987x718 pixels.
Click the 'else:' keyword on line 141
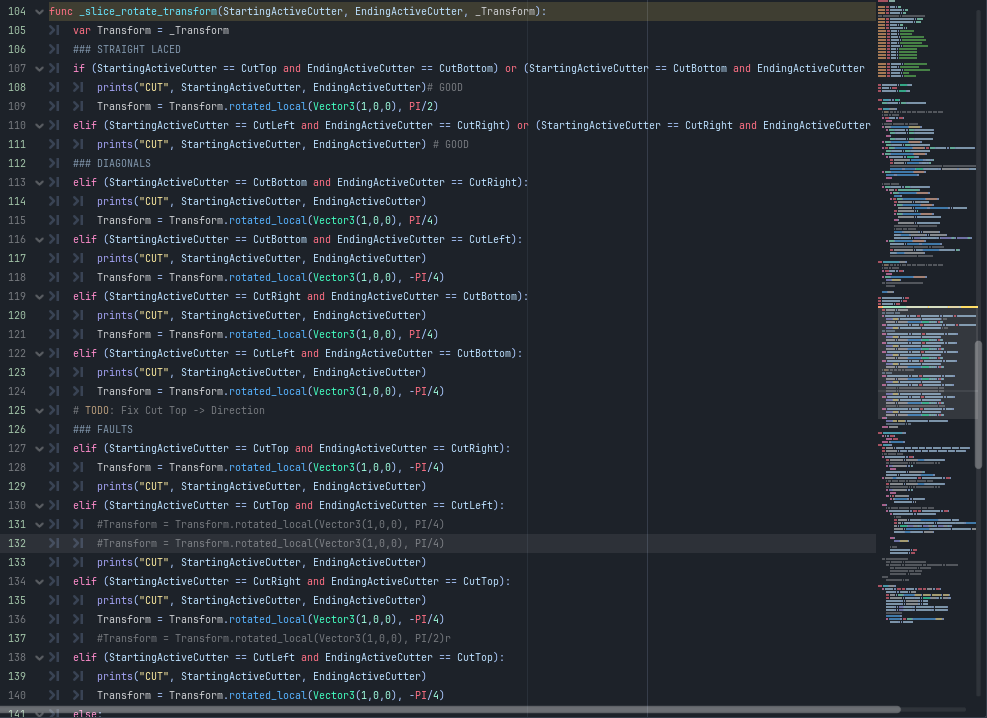point(87,714)
